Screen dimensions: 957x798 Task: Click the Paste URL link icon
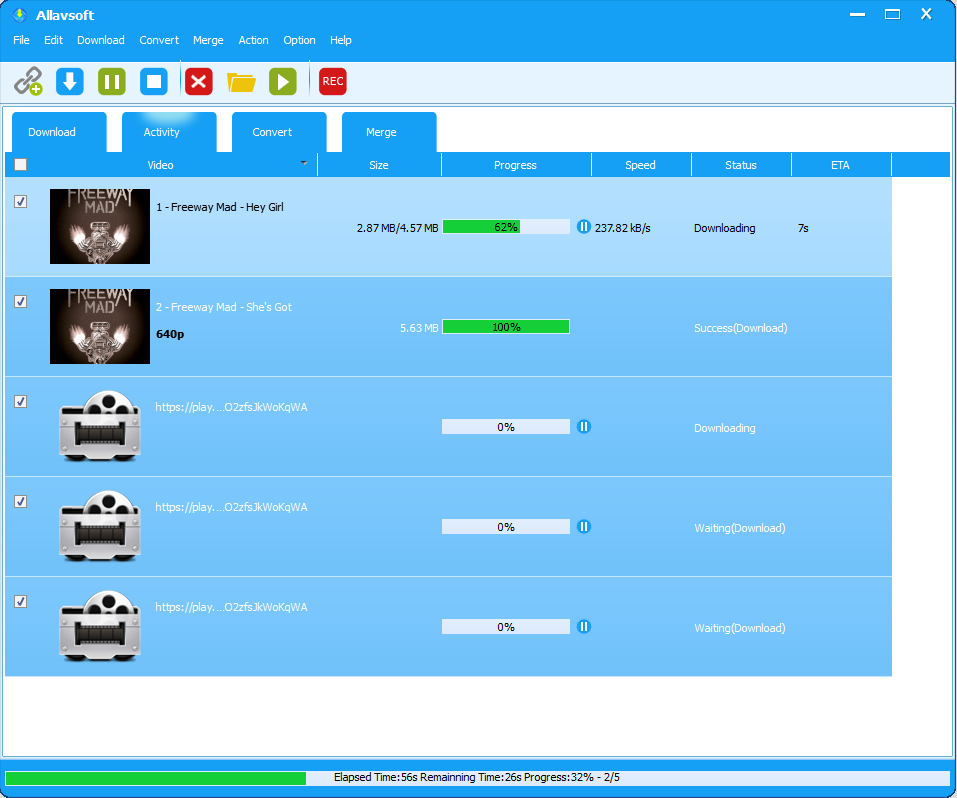click(28, 81)
